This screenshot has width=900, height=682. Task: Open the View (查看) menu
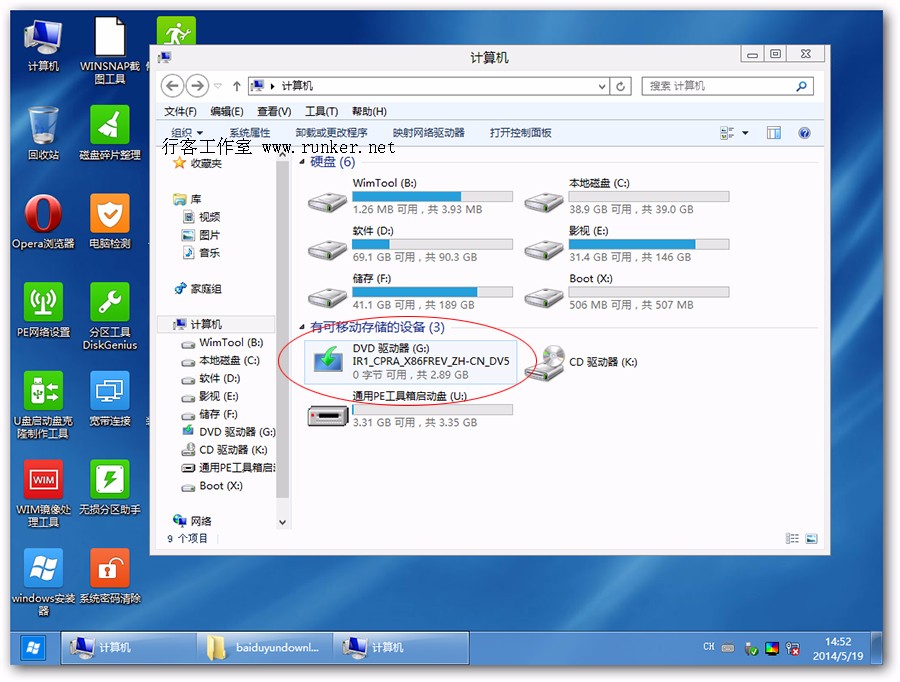click(273, 111)
